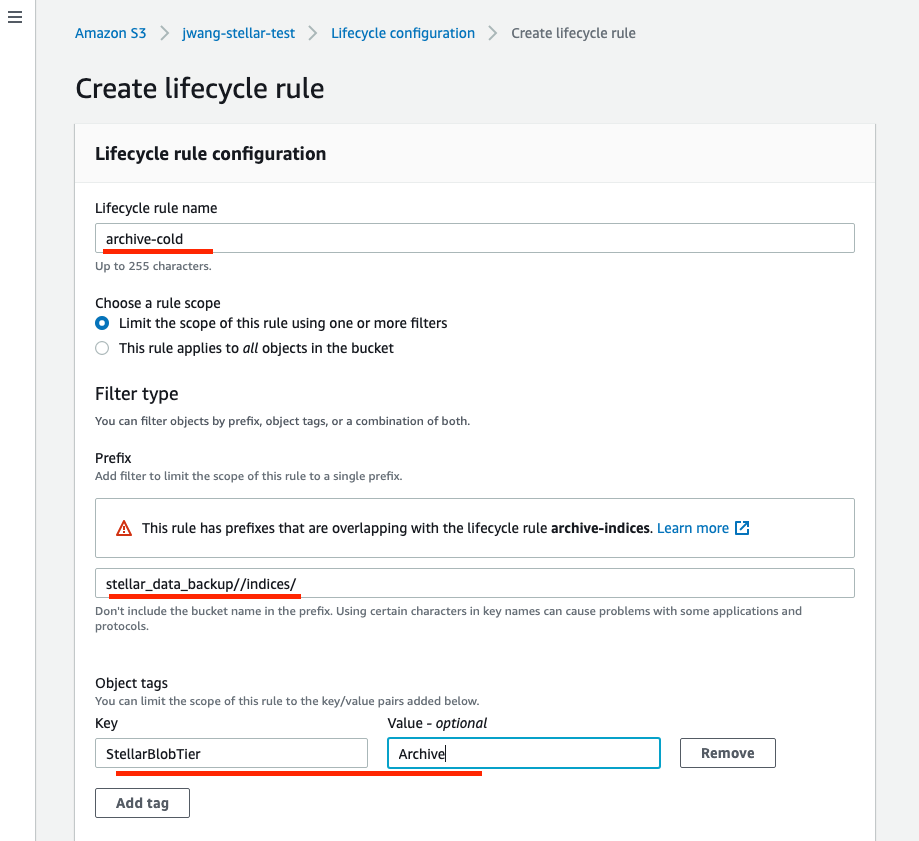Click the chevron after Amazon S3 breadcrumb

164,33
